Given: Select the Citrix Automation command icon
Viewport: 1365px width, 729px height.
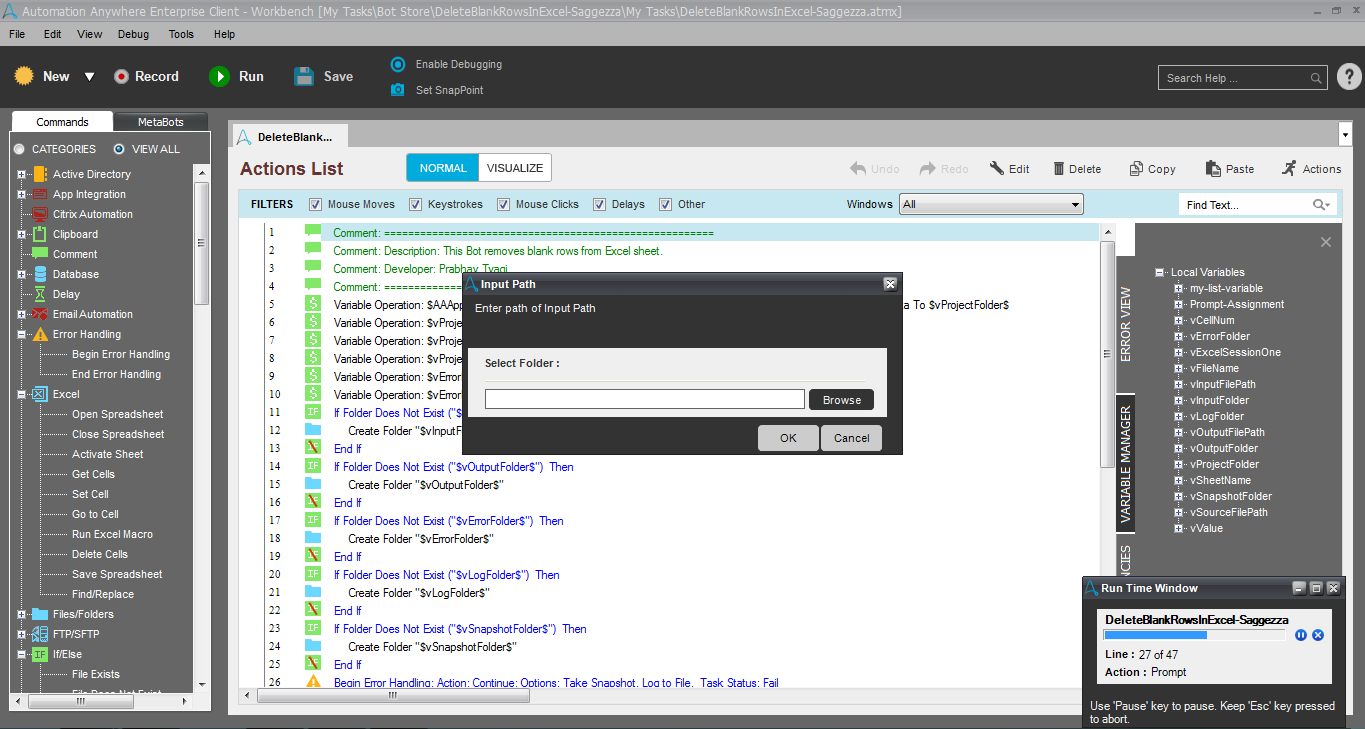Looking at the screenshot, I should pyautogui.click(x=40, y=214).
